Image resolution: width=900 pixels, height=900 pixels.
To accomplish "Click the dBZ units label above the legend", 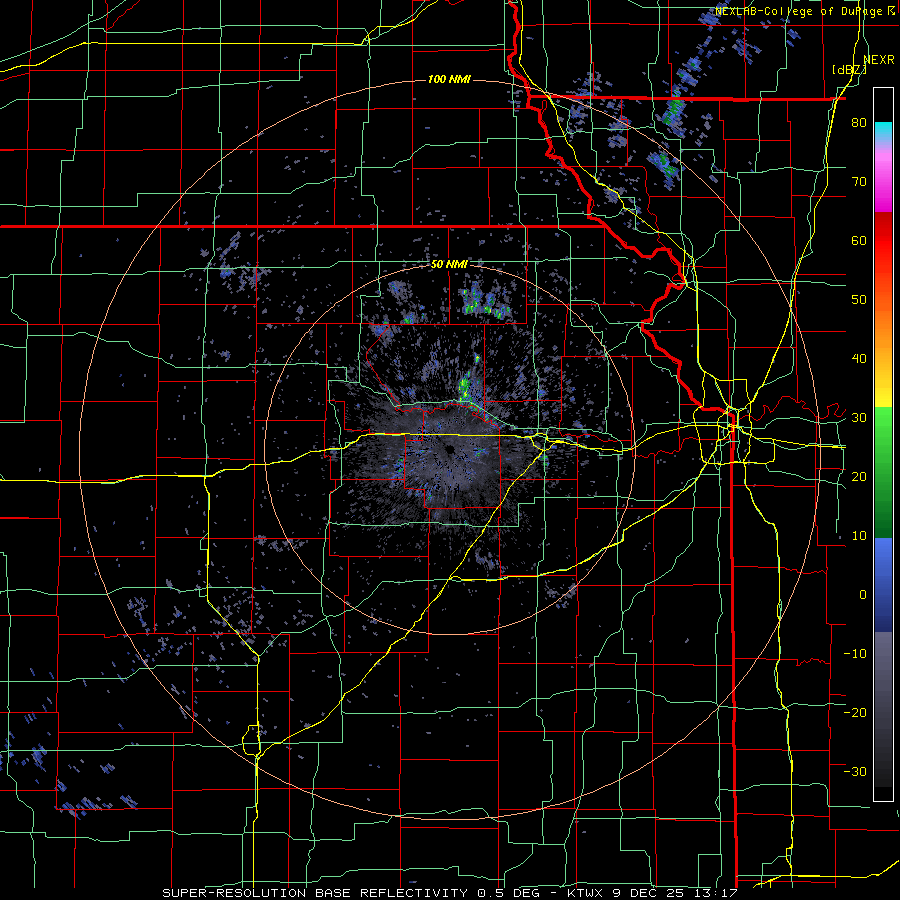I will [x=850, y=70].
